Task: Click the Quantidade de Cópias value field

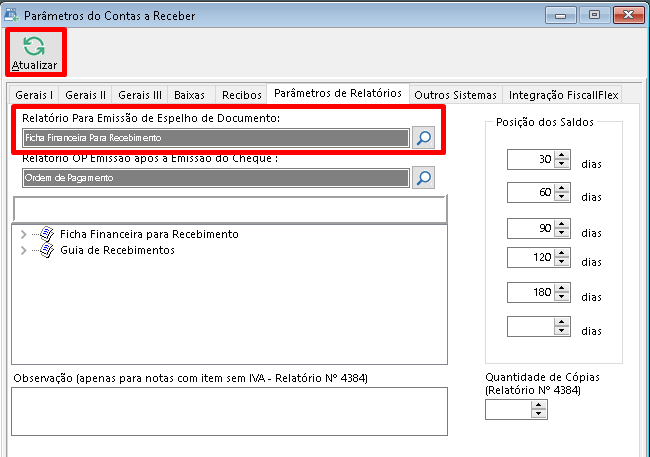Action: [x=508, y=410]
